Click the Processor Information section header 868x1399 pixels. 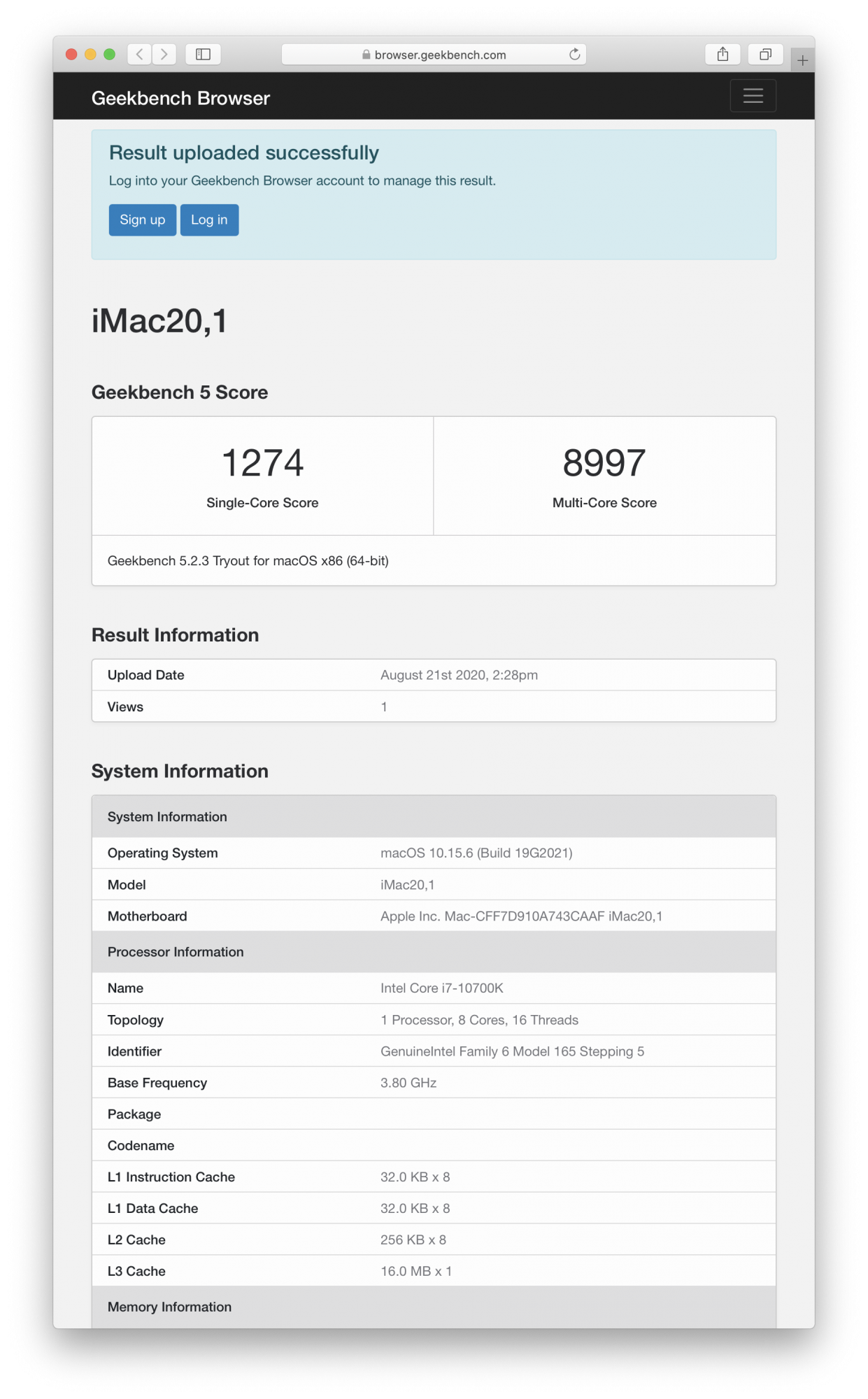tap(434, 952)
